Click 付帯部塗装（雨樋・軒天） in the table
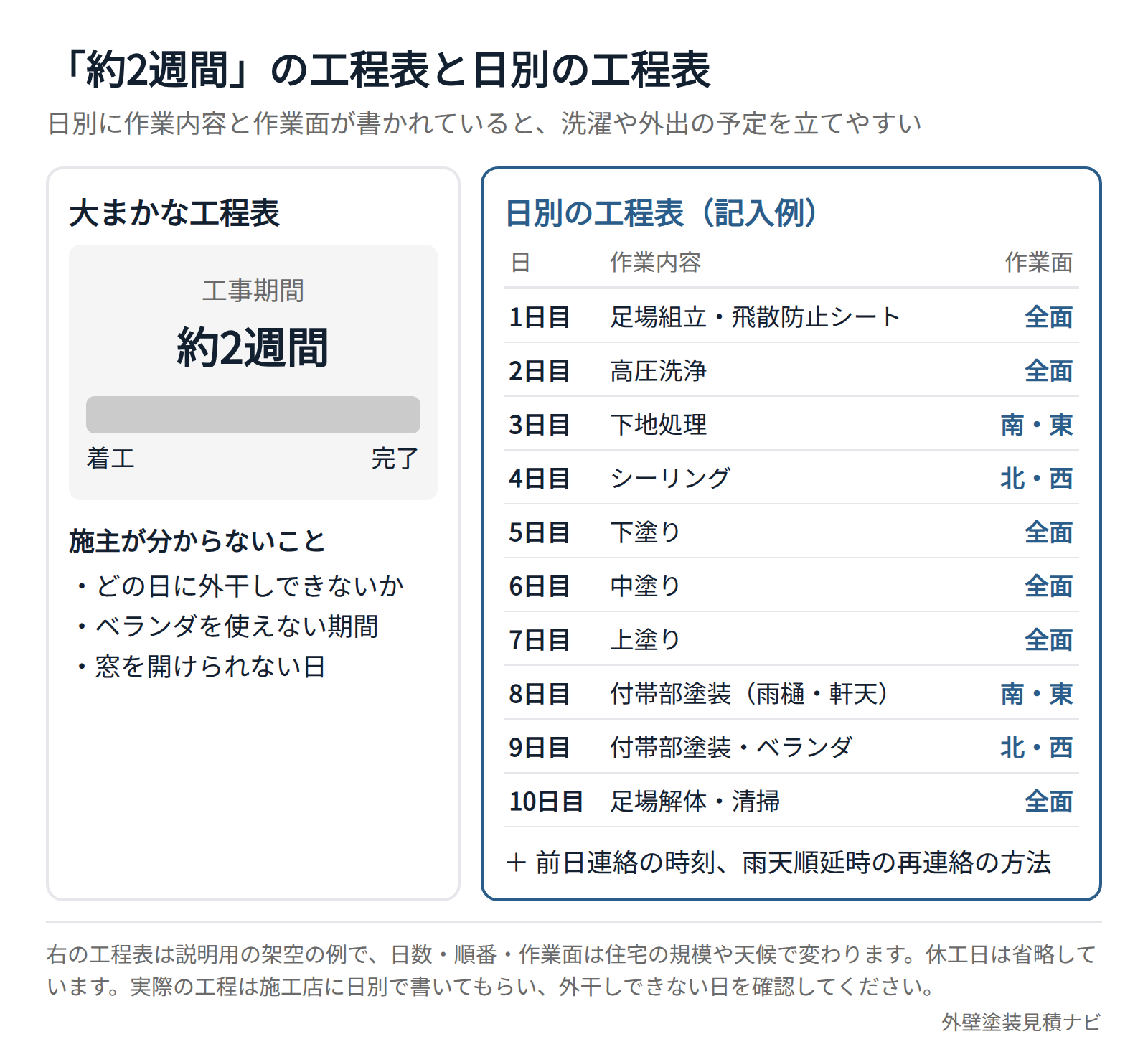This screenshot has width=1148, height=1062. (750, 693)
